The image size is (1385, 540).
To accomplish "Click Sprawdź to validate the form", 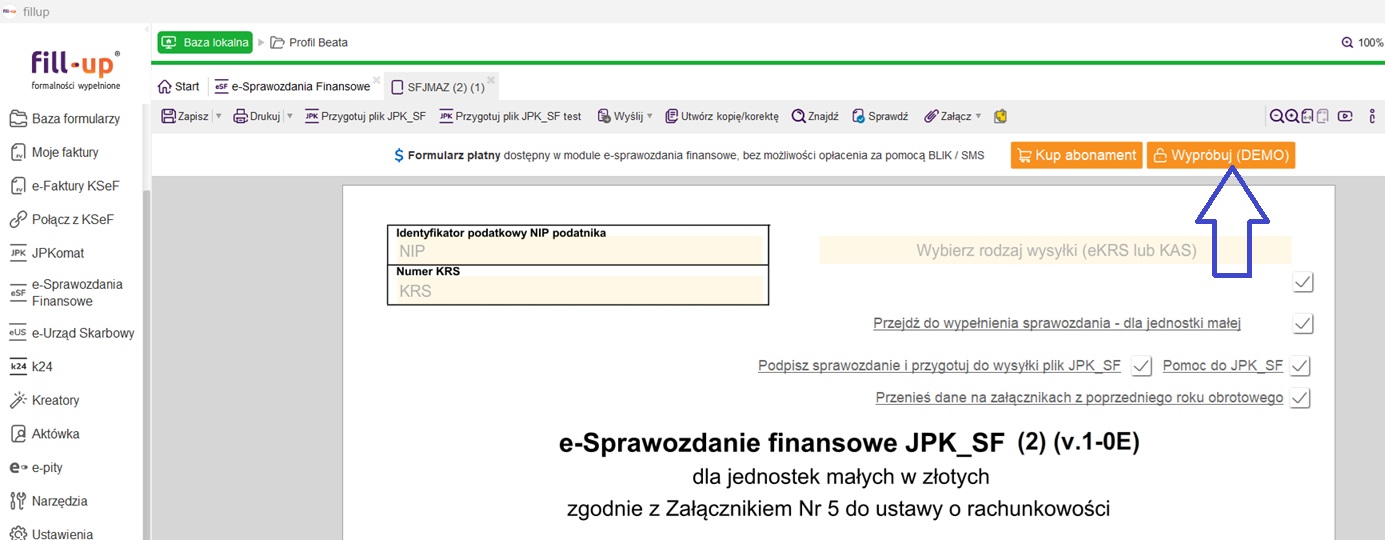I will click(880, 116).
